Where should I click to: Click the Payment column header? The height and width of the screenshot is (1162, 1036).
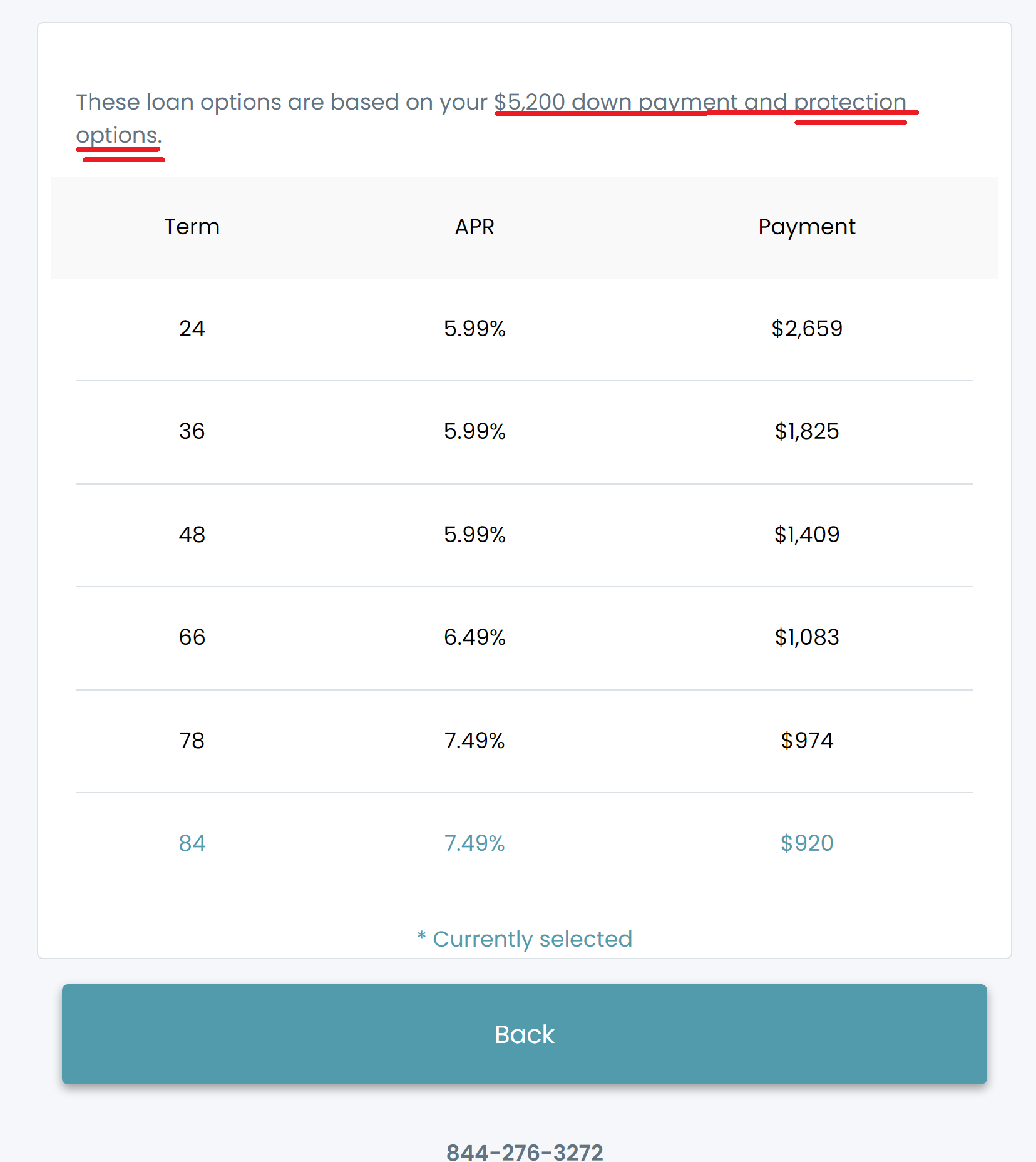806,227
